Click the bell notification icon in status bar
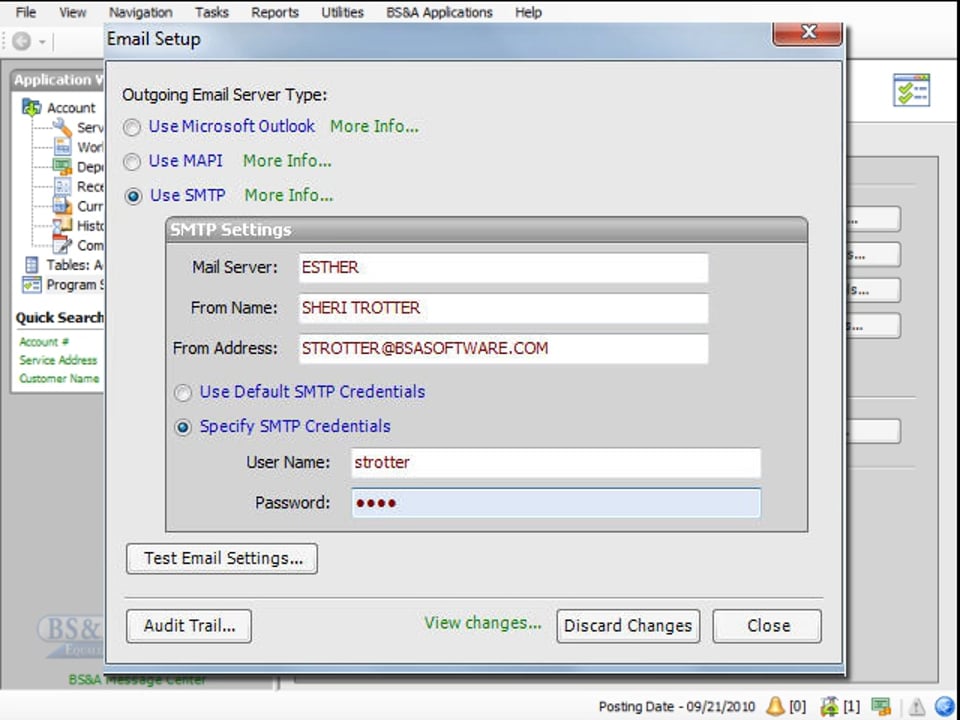The height and width of the screenshot is (720, 960). pos(775,707)
